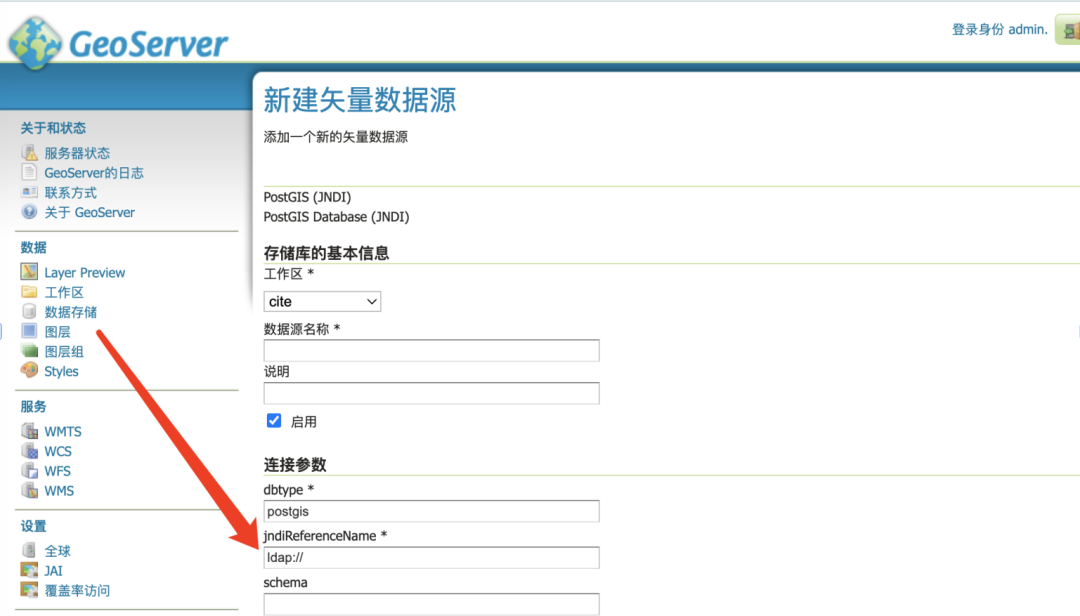Viewport: 1080px width, 616px height.
Task: Click the 登录身份 admin. text
Action: 999,29
